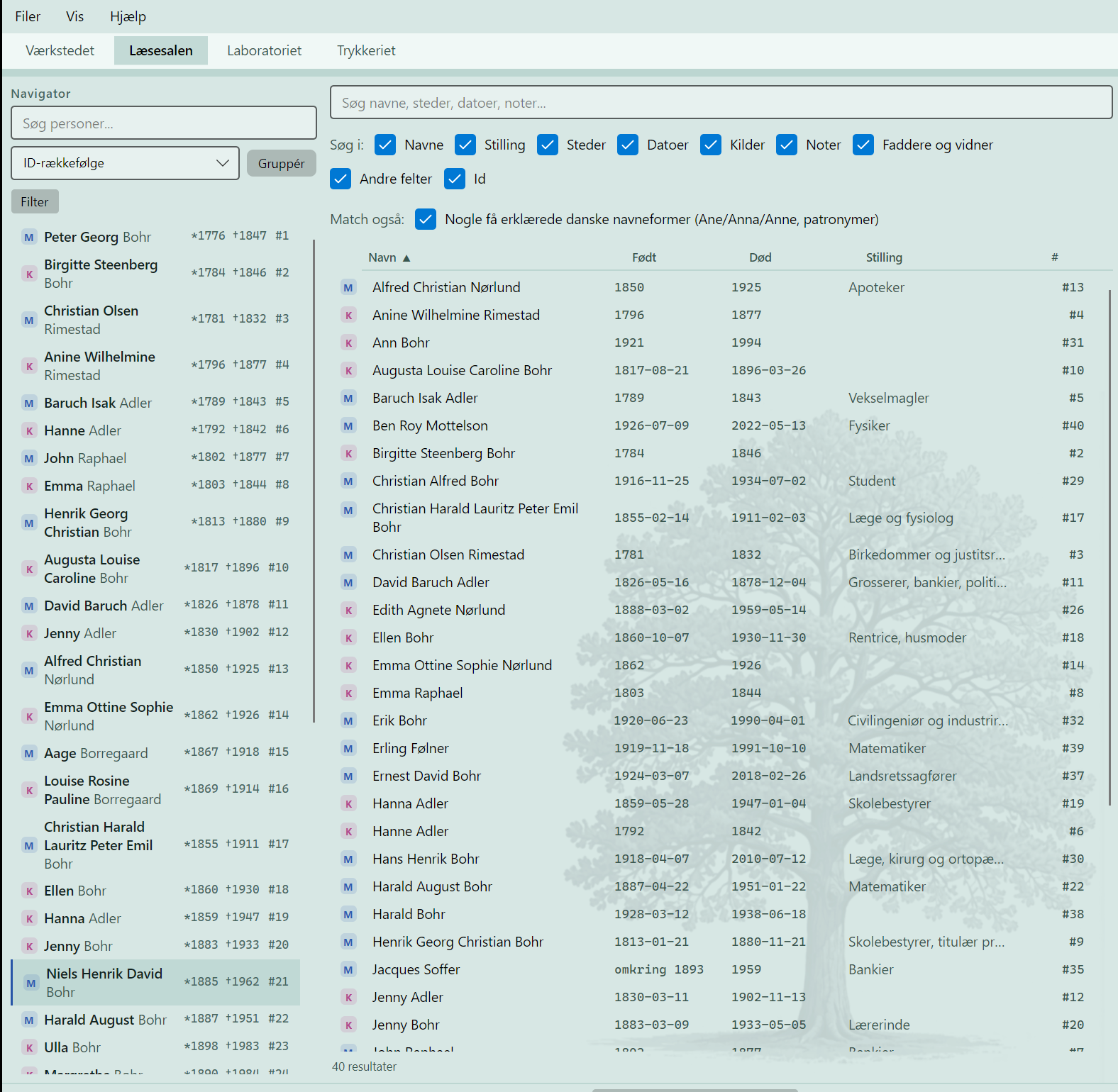Click the main search field for names, places
The height and width of the screenshot is (1092, 1118).
coord(721,103)
